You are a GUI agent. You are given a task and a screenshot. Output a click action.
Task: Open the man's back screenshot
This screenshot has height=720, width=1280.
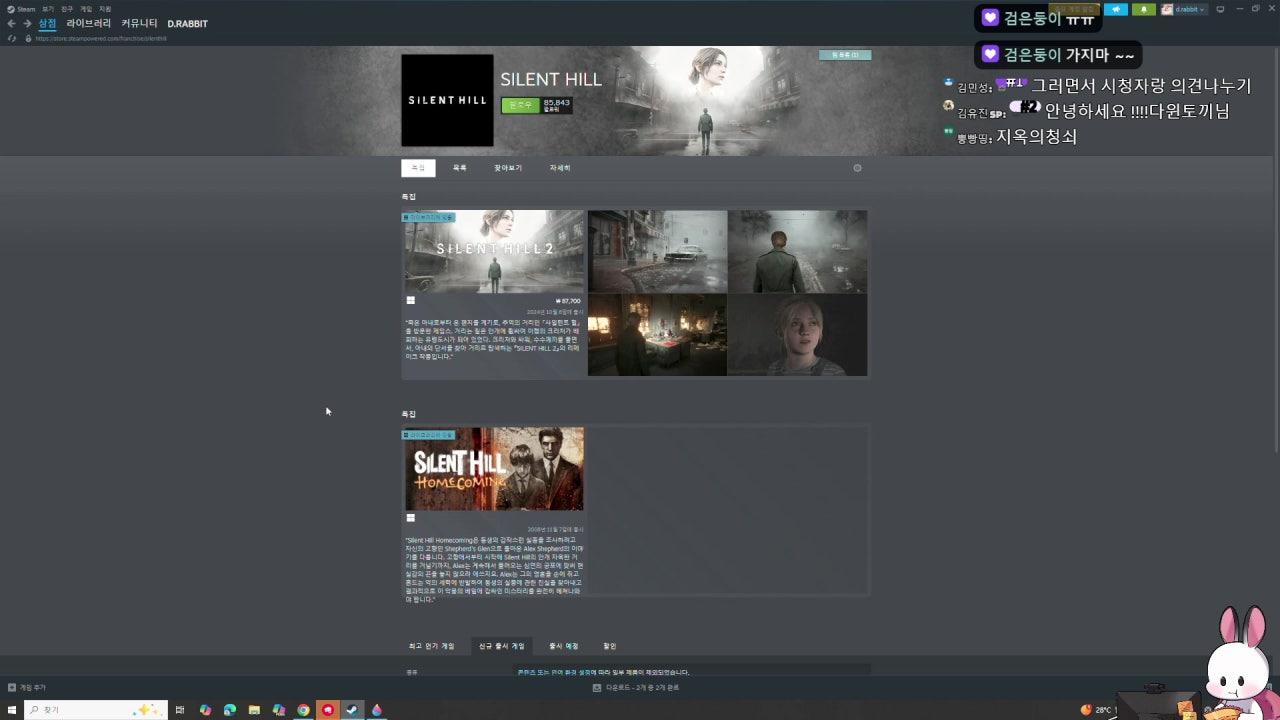click(797, 251)
